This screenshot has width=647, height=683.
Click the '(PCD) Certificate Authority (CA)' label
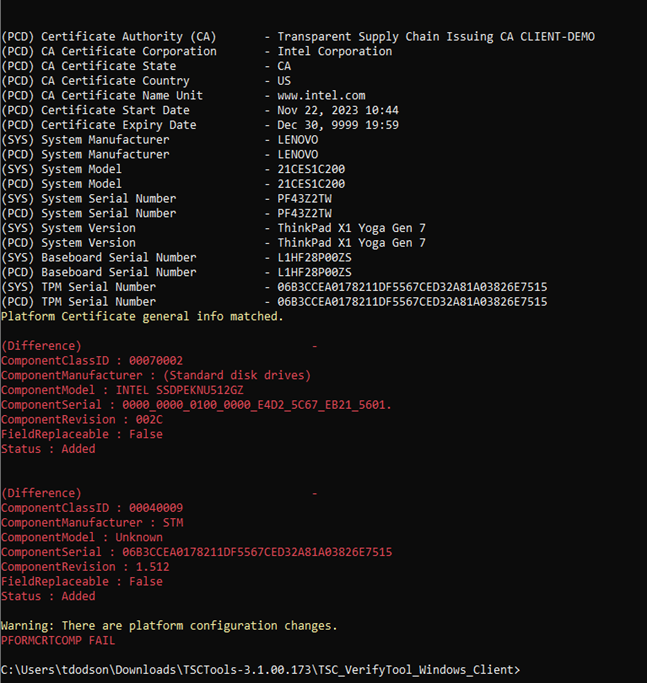coord(109,37)
